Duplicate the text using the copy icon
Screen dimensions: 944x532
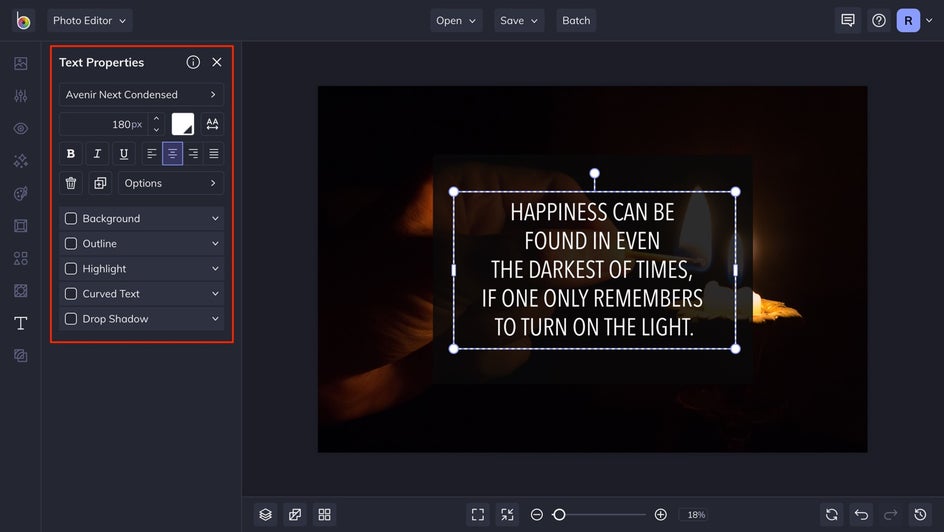(100, 183)
